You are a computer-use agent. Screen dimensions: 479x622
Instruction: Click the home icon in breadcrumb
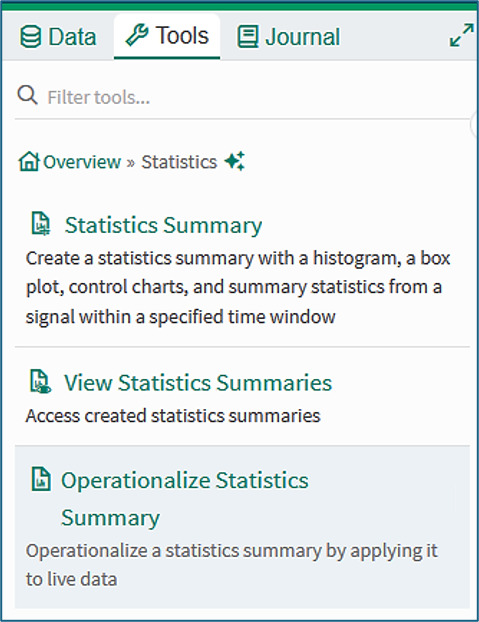coord(29,161)
